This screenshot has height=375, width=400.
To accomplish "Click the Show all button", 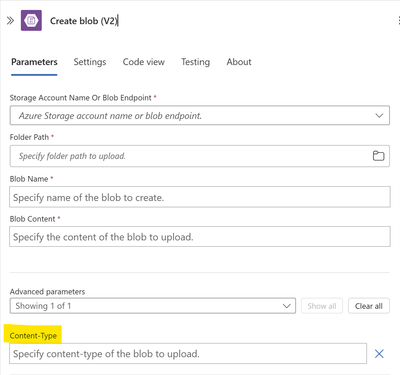I will (x=322, y=306).
